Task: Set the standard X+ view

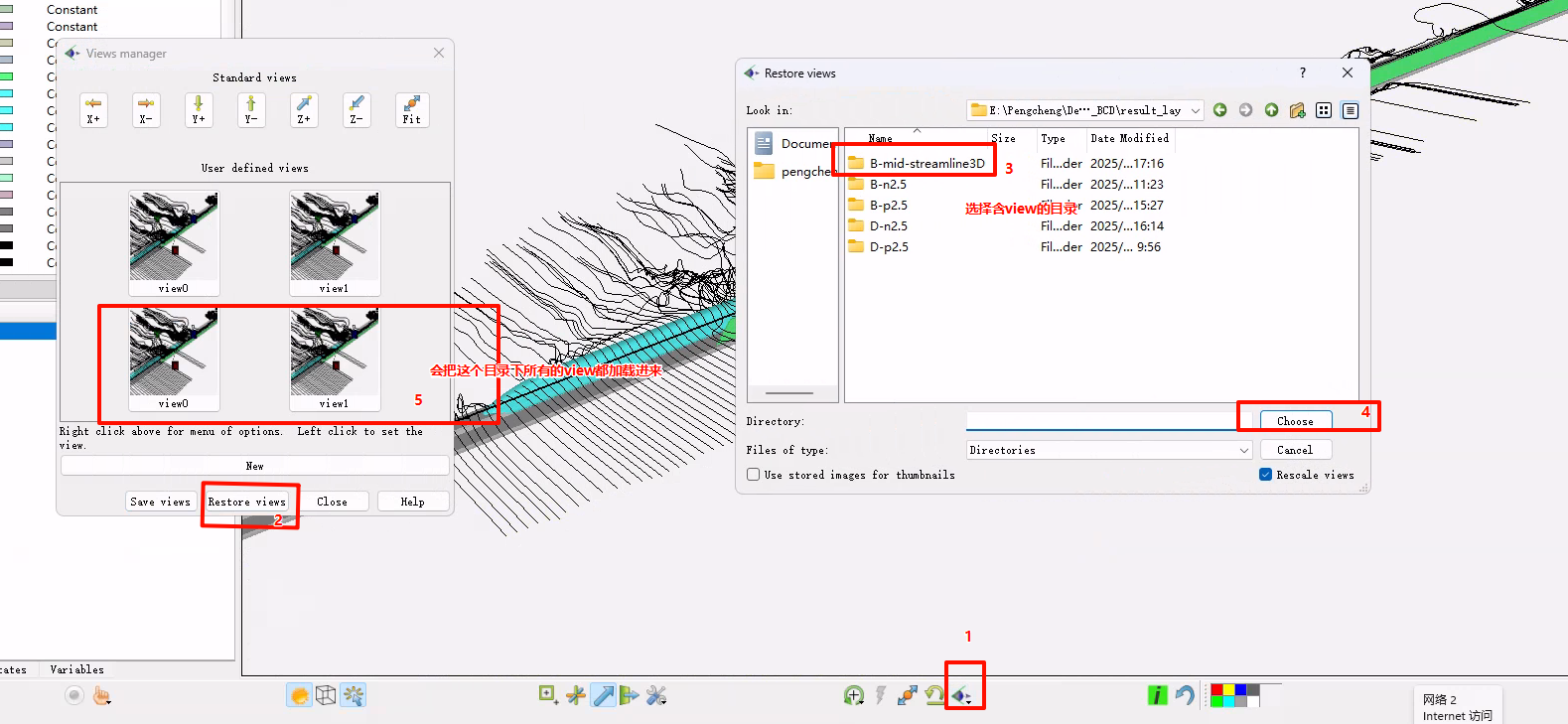Action: [x=93, y=109]
